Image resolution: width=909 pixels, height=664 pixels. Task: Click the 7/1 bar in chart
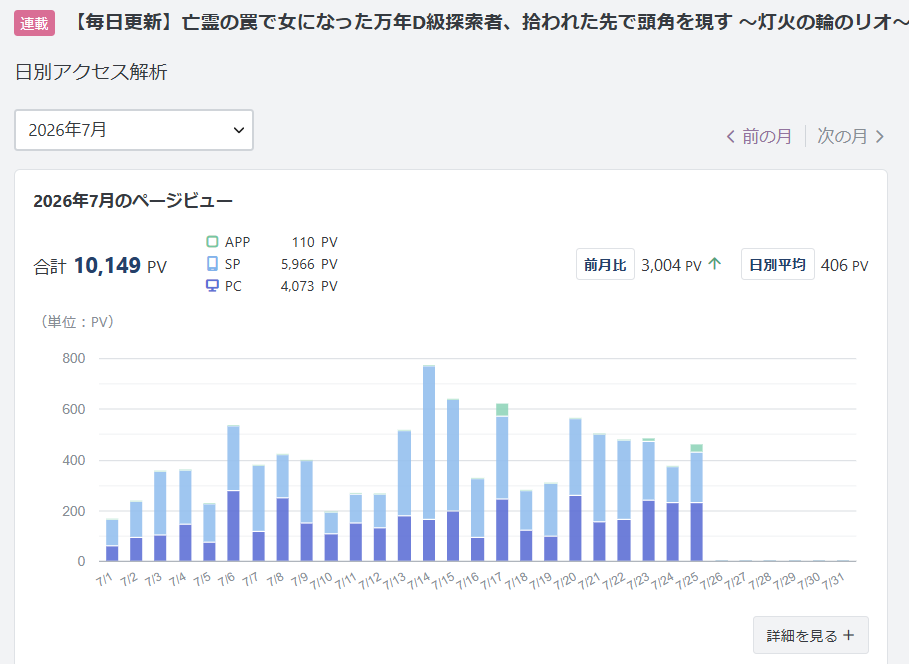(x=112, y=540)
